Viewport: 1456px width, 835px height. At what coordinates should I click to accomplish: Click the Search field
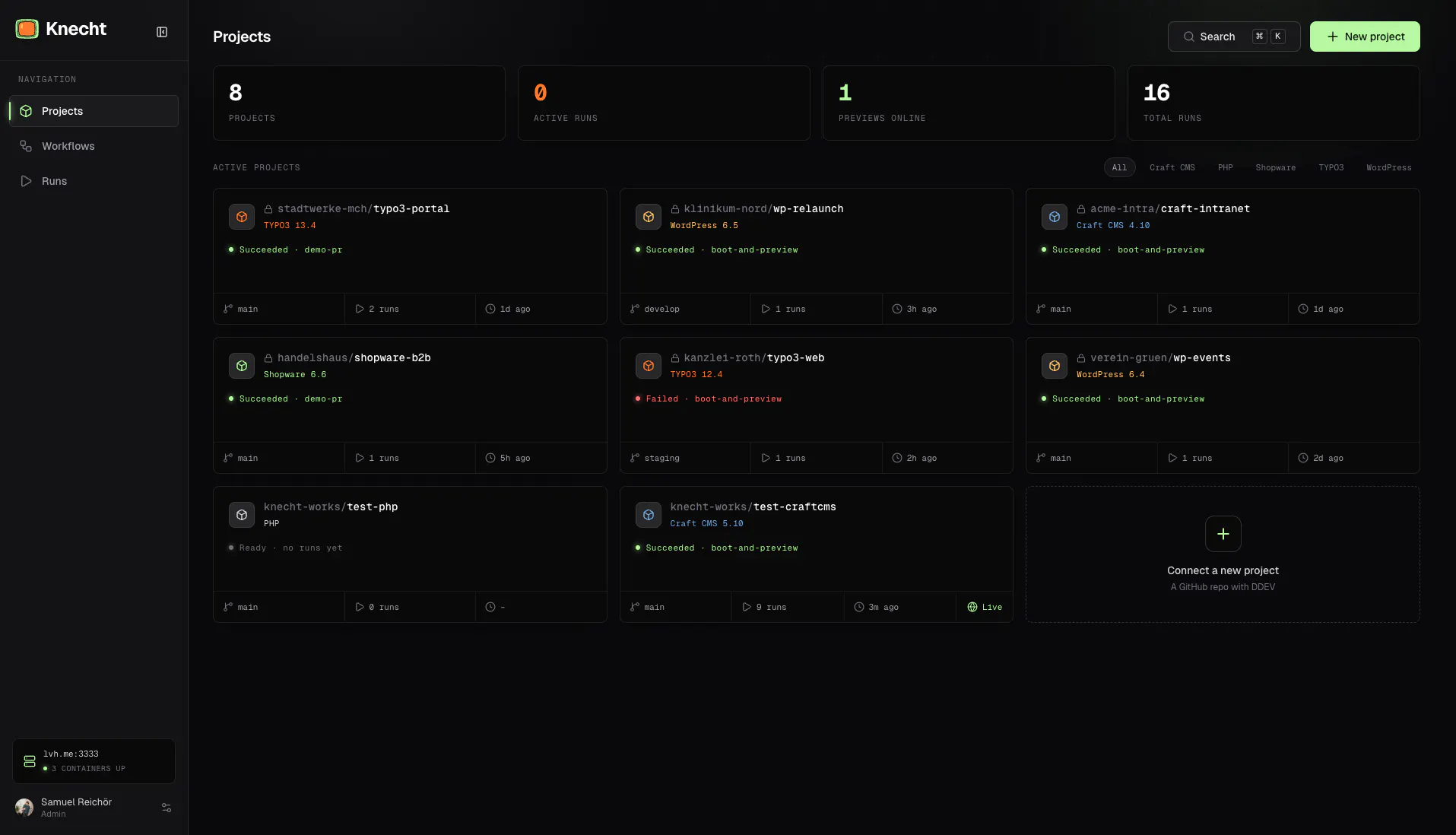(x=1233, y=37)
